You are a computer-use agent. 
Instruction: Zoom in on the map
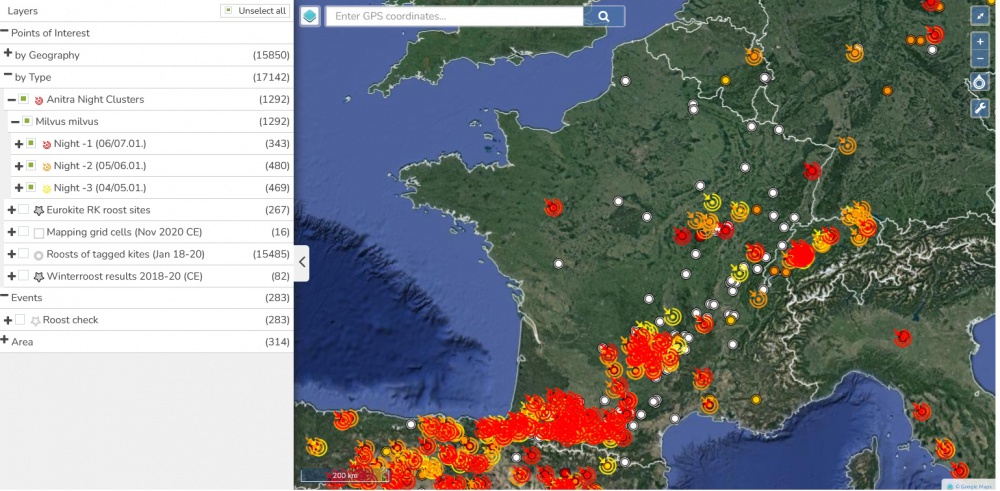(x=980, y=42)
